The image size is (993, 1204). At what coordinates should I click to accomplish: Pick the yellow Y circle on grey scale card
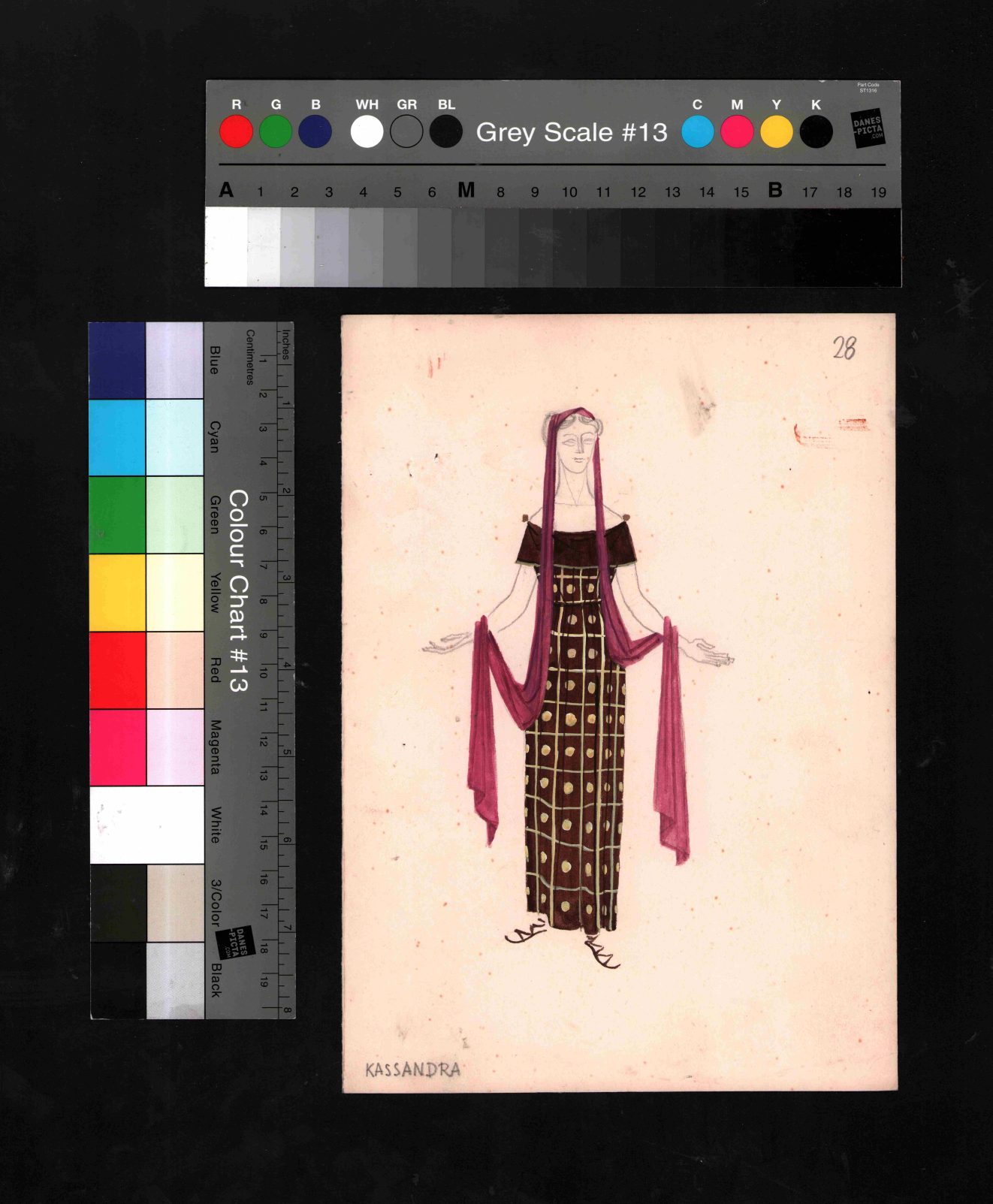pos(776,131)
